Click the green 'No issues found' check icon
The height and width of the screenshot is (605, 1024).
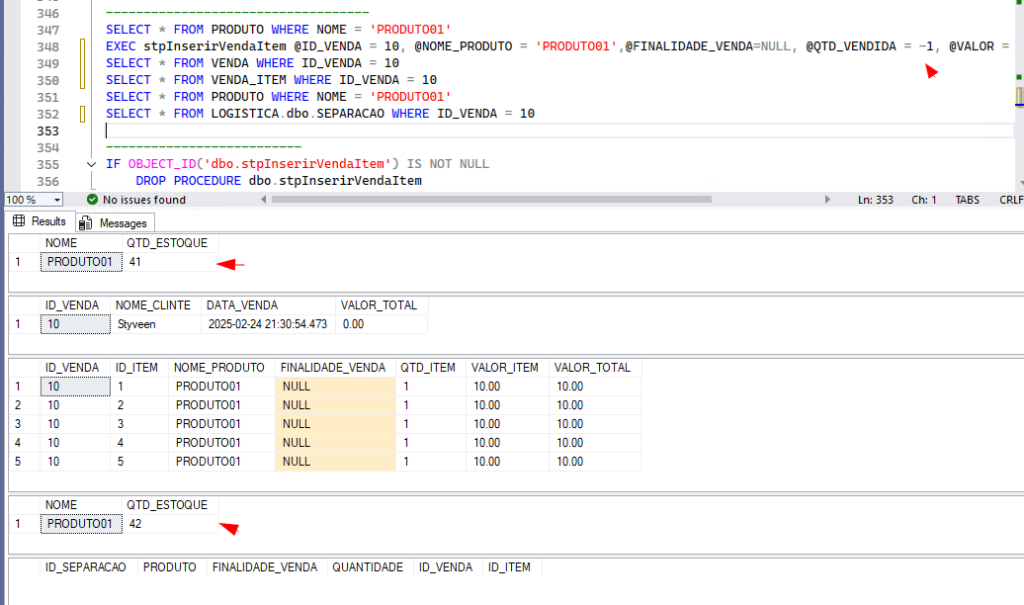tap(92, 199)
